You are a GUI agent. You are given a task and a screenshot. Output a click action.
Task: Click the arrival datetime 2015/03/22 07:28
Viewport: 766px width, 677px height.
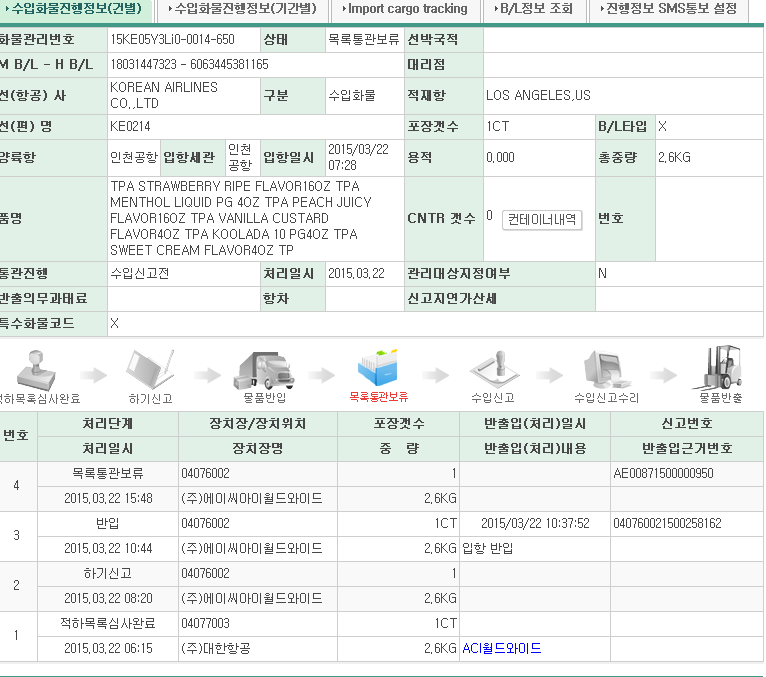pos(358,157)
